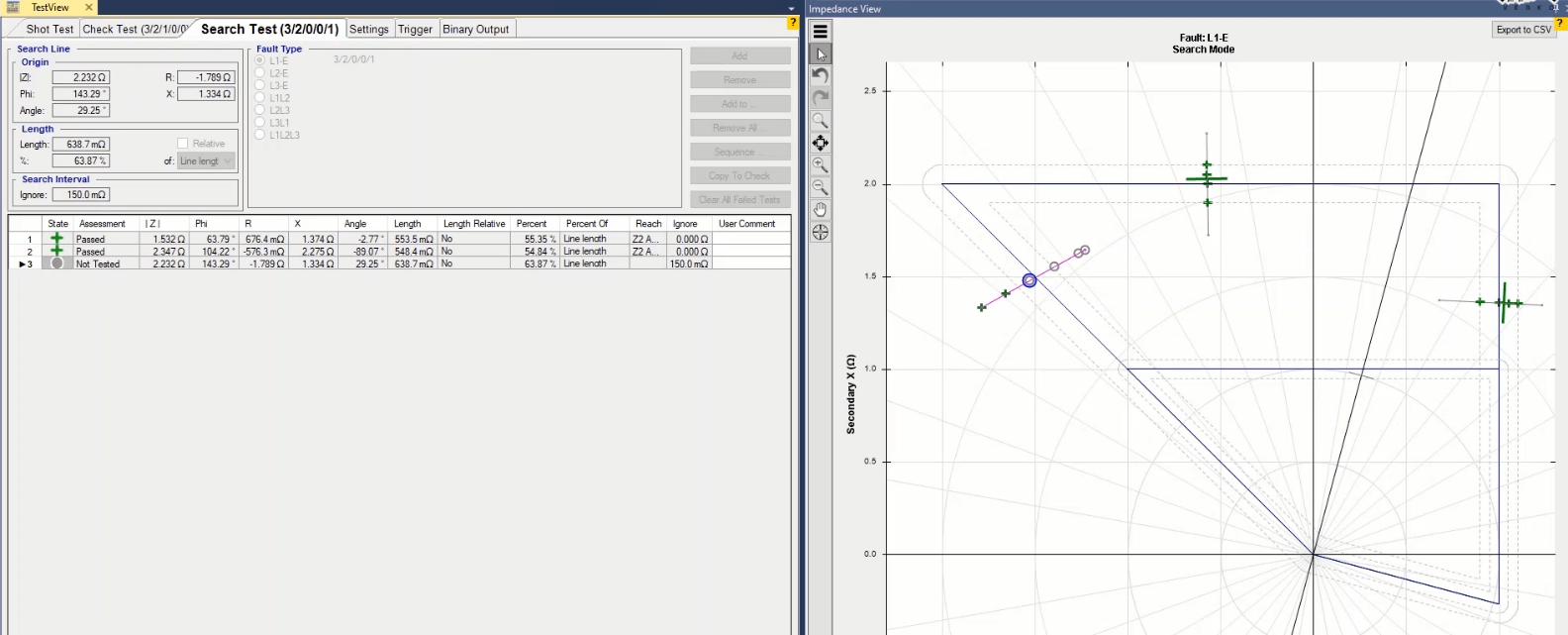Screen dimensions: 1568x635
Task: Click the undo arrow icon
Action: 821,76
